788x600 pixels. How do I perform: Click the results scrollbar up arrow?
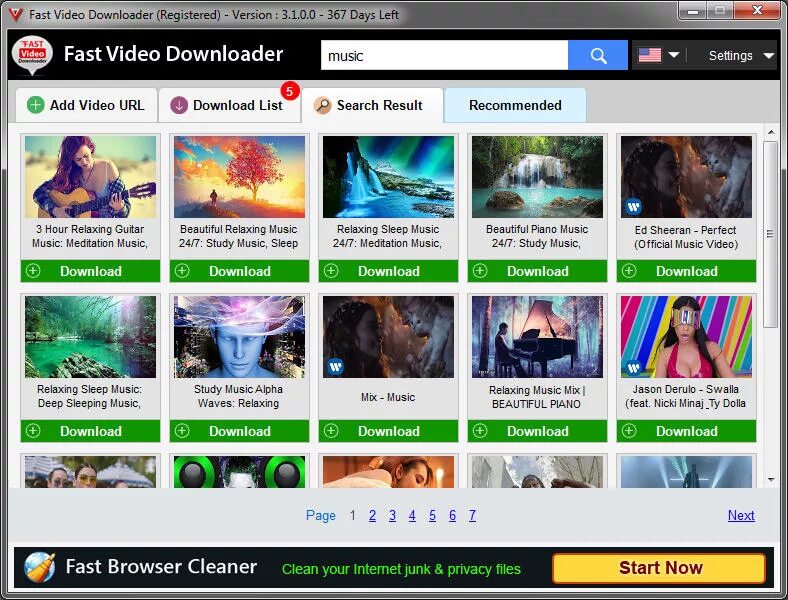(x=771, y=132)
